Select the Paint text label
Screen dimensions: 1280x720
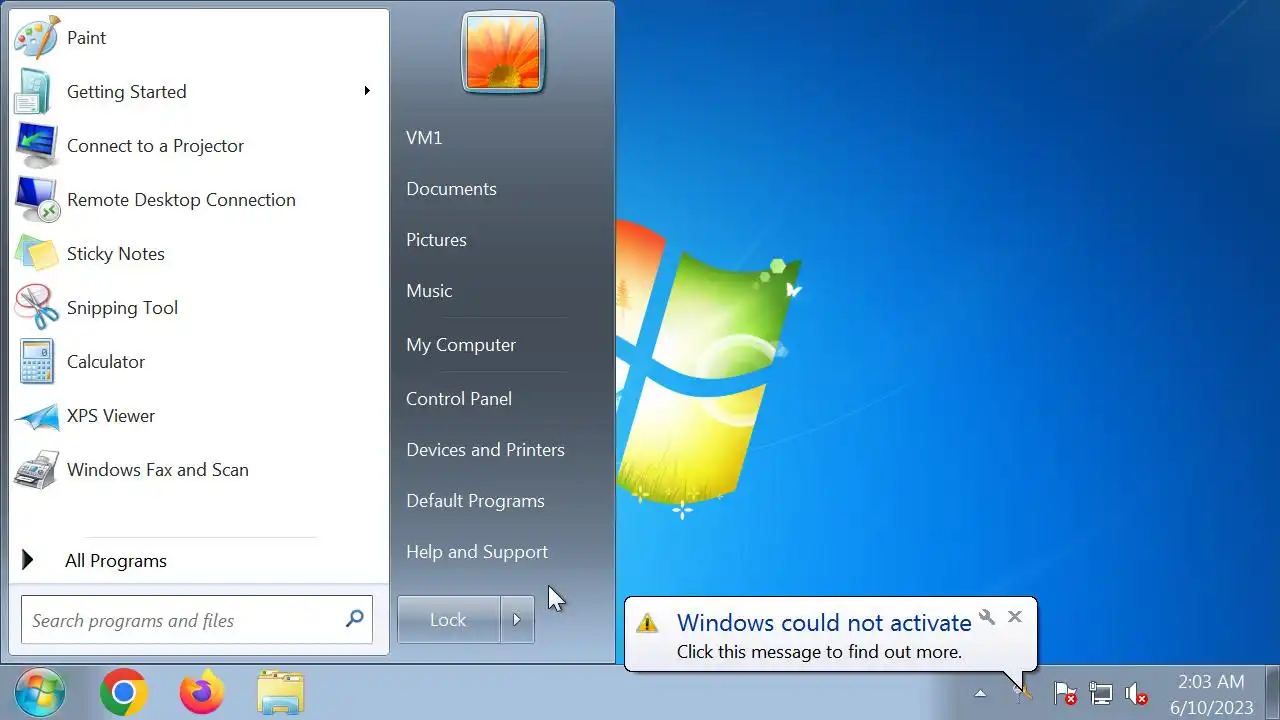tap(86, 38)
